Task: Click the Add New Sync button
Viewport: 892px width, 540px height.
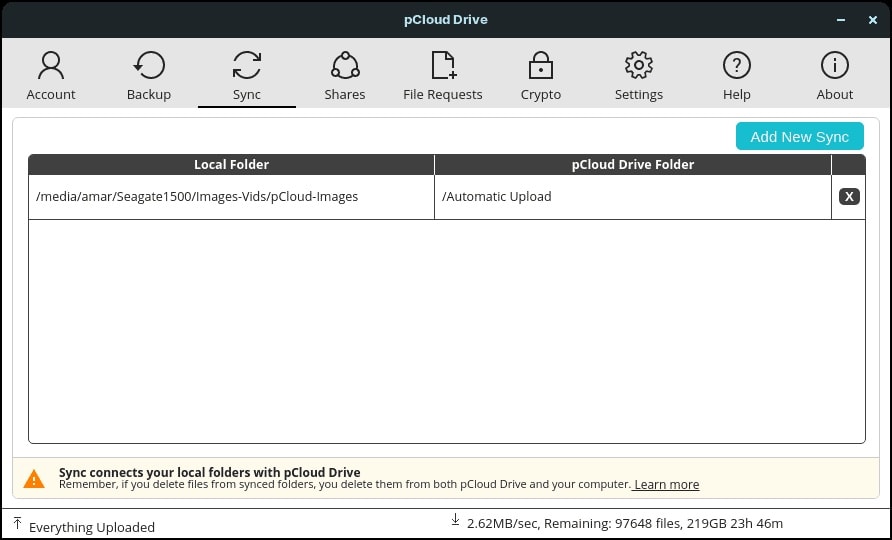Action: pos(799,137)
